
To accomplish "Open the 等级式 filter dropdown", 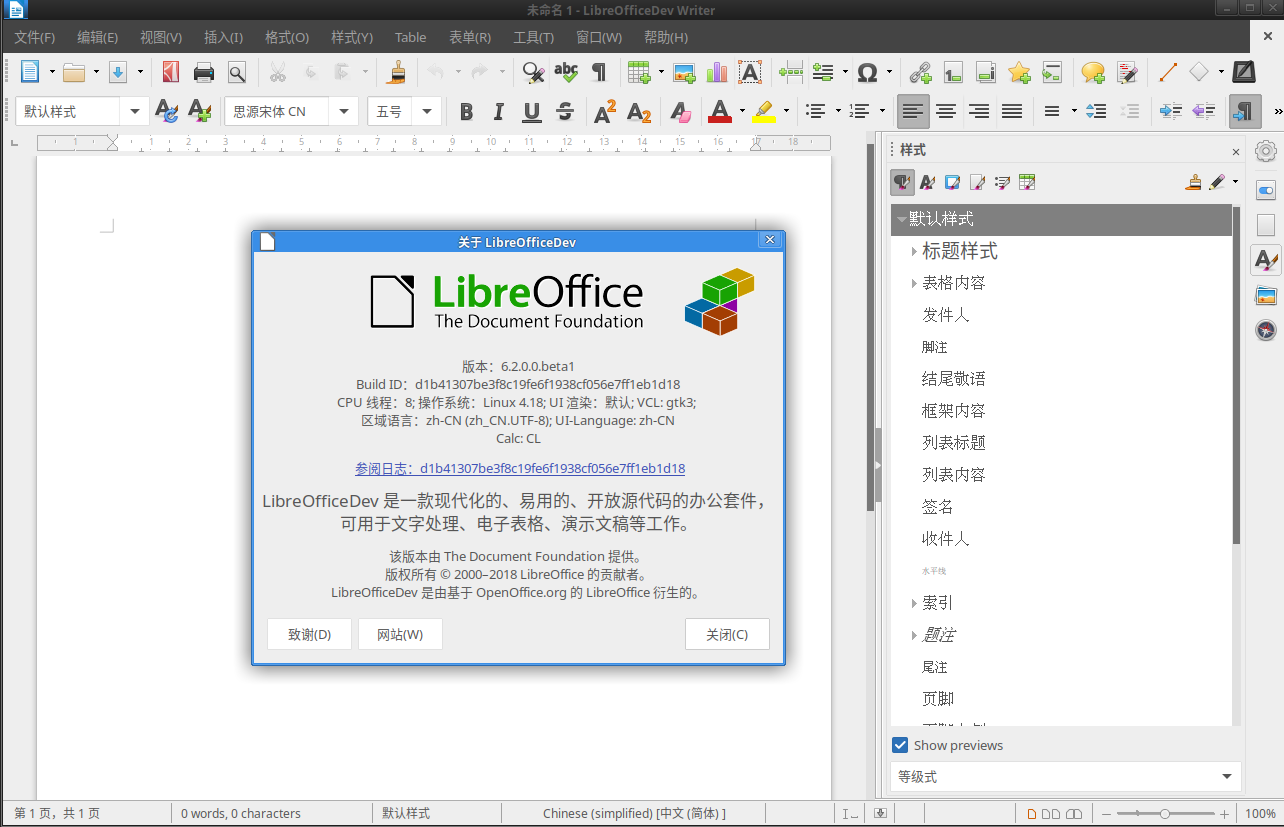I will 1066,777.
